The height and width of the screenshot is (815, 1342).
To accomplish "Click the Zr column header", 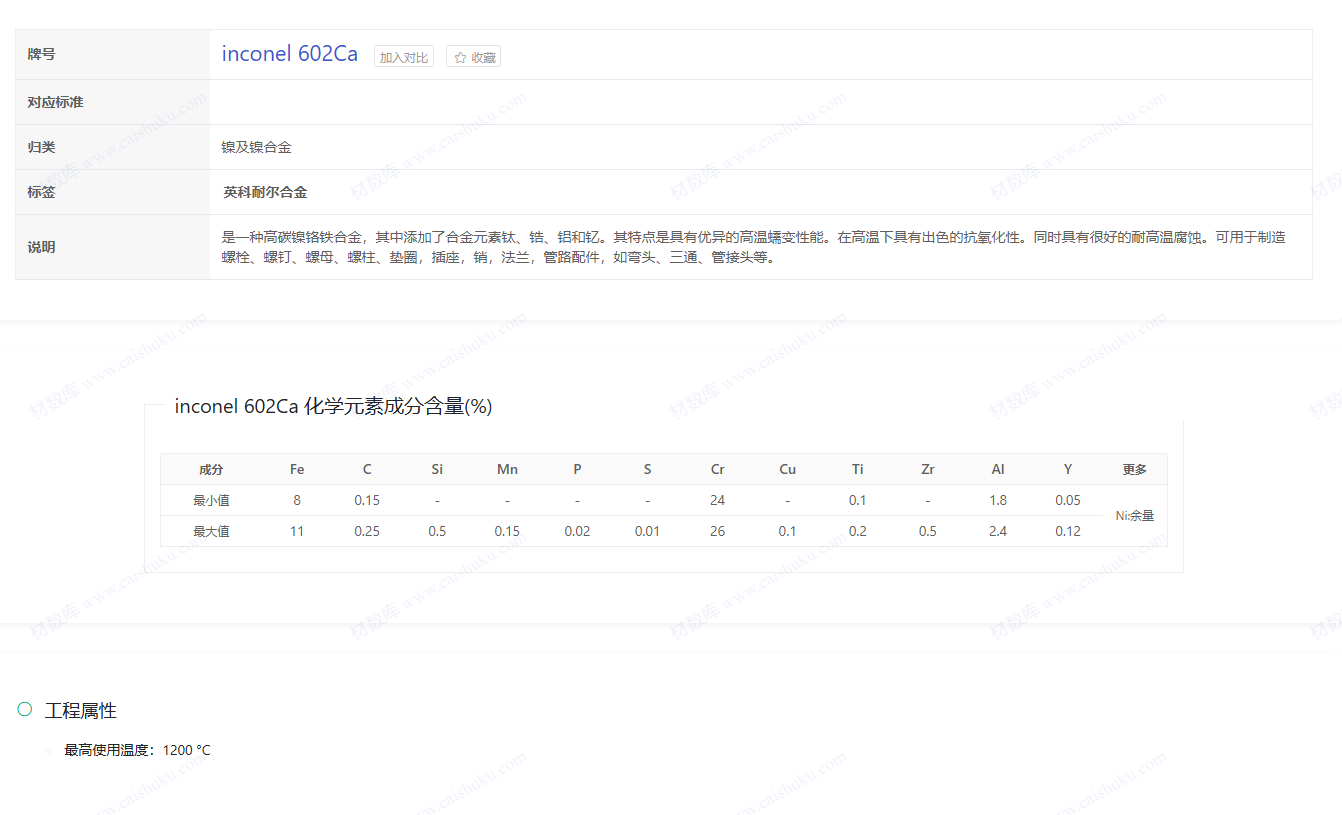I will 928,469.
